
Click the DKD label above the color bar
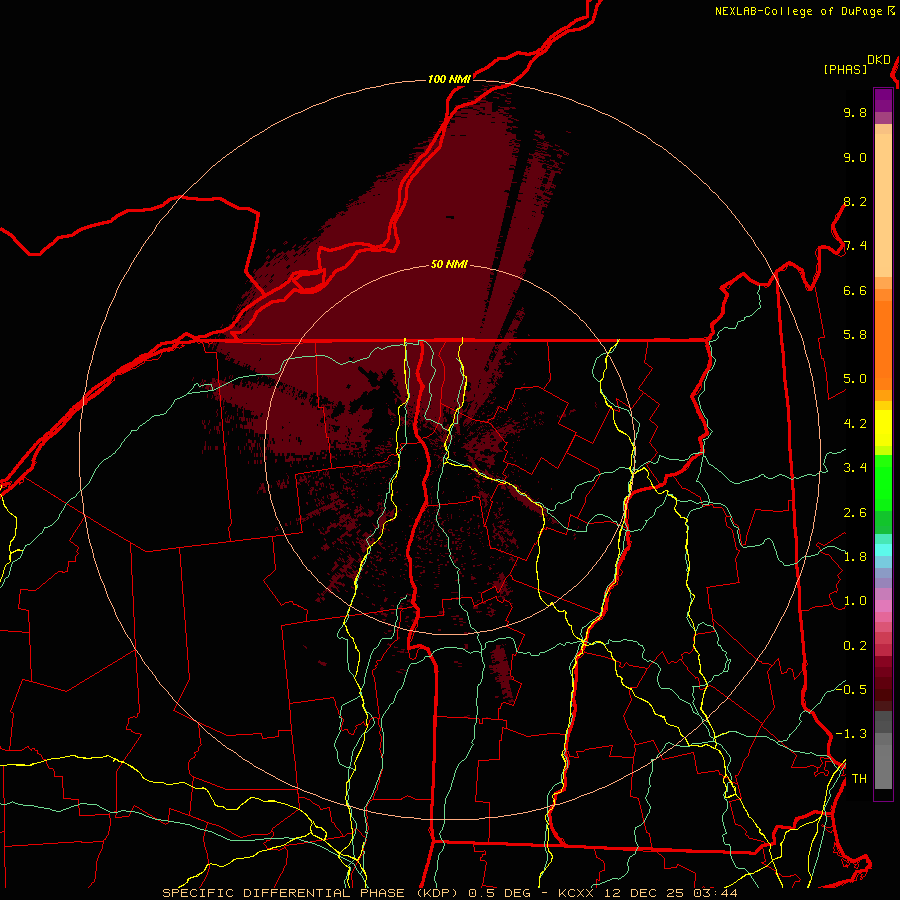[879, 60]
